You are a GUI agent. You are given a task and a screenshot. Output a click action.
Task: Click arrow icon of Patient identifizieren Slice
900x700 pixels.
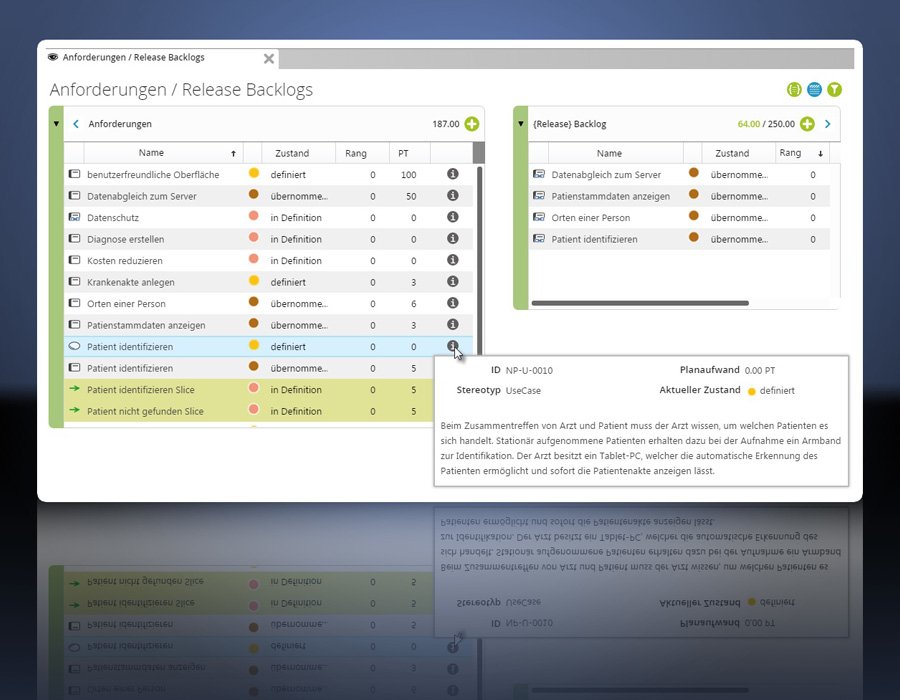(x=74, y=388)
